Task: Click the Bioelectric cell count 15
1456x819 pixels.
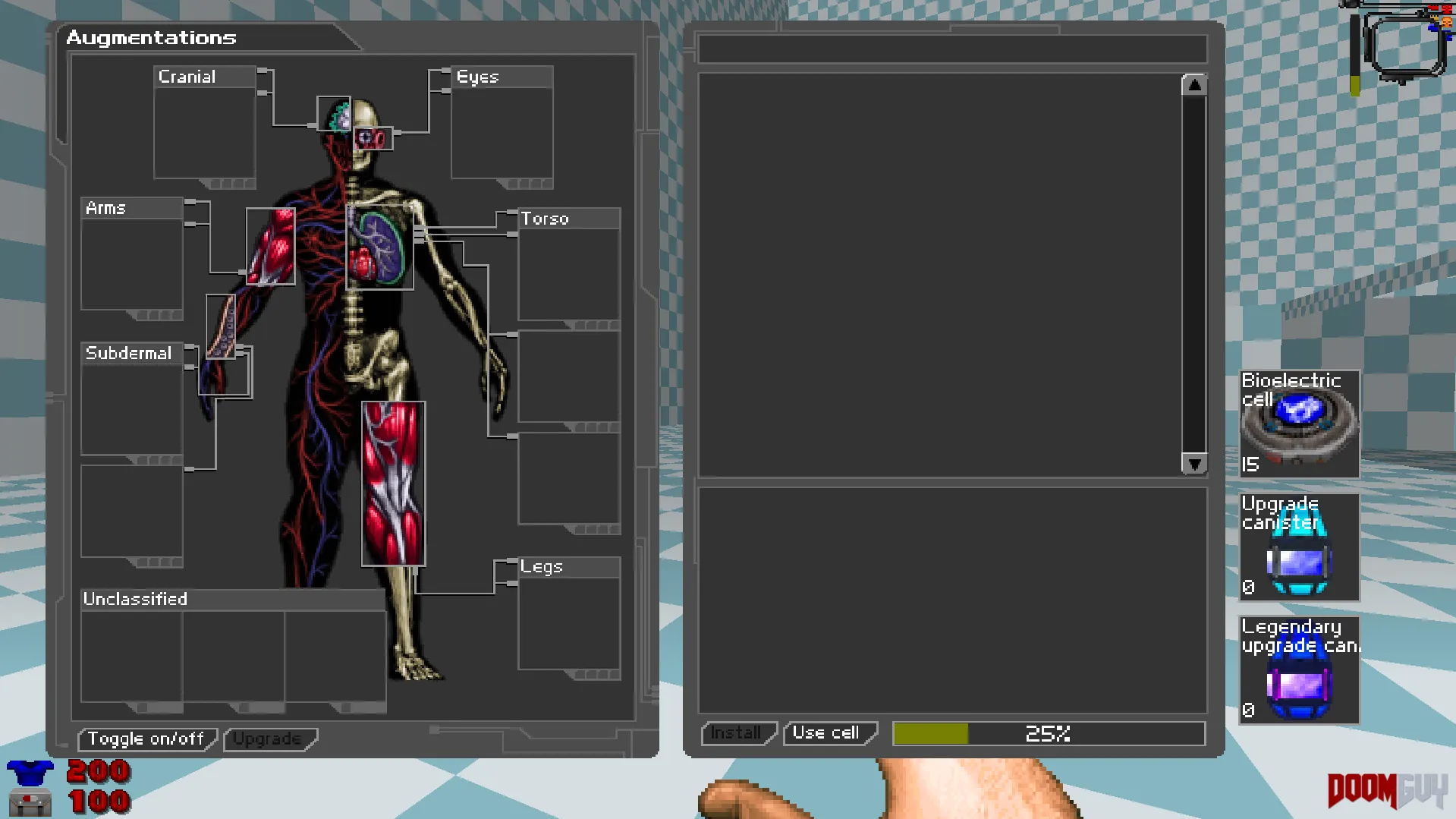Action: pyautogui.click(x=1250, y=465)
